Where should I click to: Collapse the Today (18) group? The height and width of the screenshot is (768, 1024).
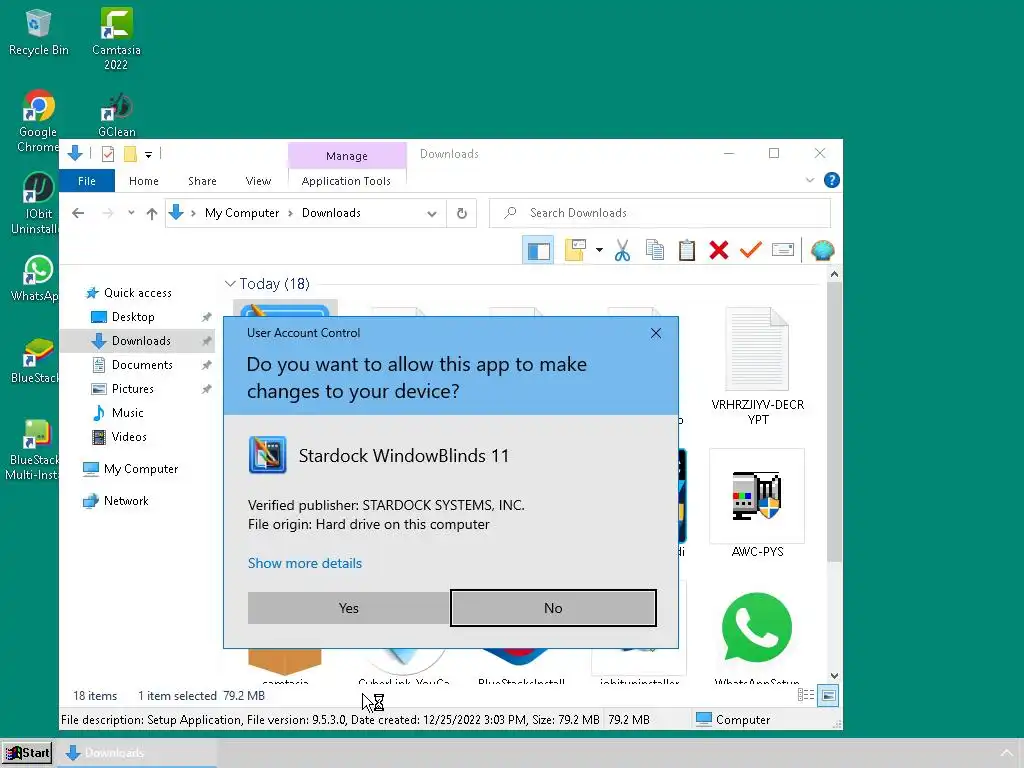[x=230, y=283]
